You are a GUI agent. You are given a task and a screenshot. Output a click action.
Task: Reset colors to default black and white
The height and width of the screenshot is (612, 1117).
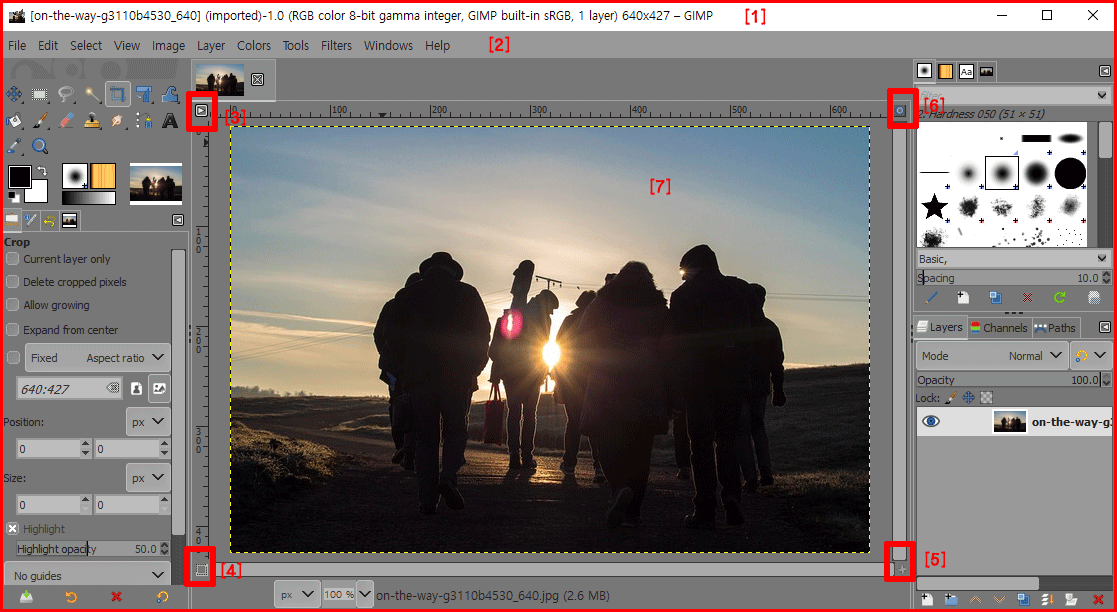click(13, 197)
